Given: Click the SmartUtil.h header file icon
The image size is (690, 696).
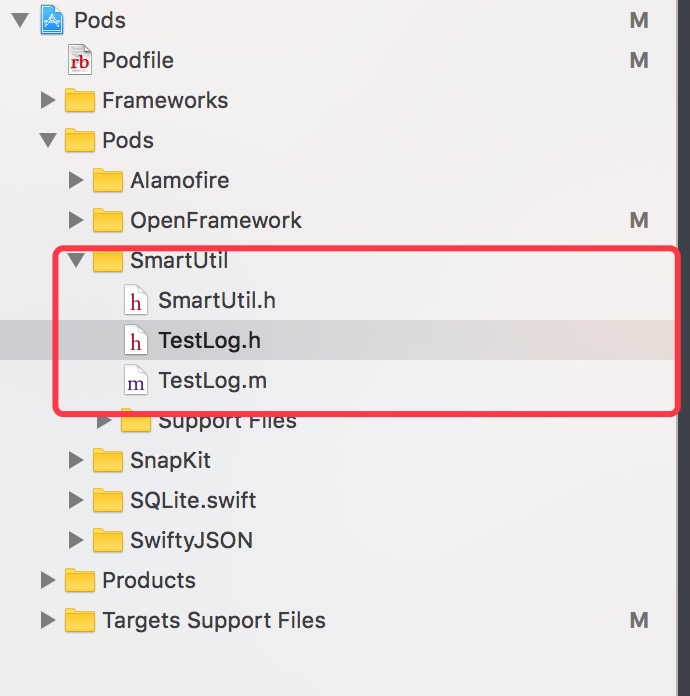Looking at the screenshot, I should click(135, 301).
